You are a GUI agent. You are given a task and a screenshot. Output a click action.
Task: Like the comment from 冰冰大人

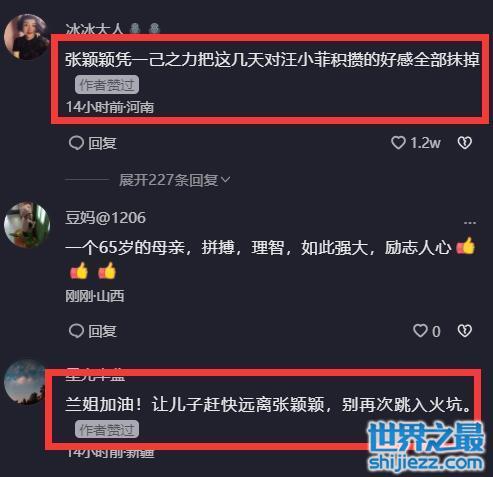398,143
